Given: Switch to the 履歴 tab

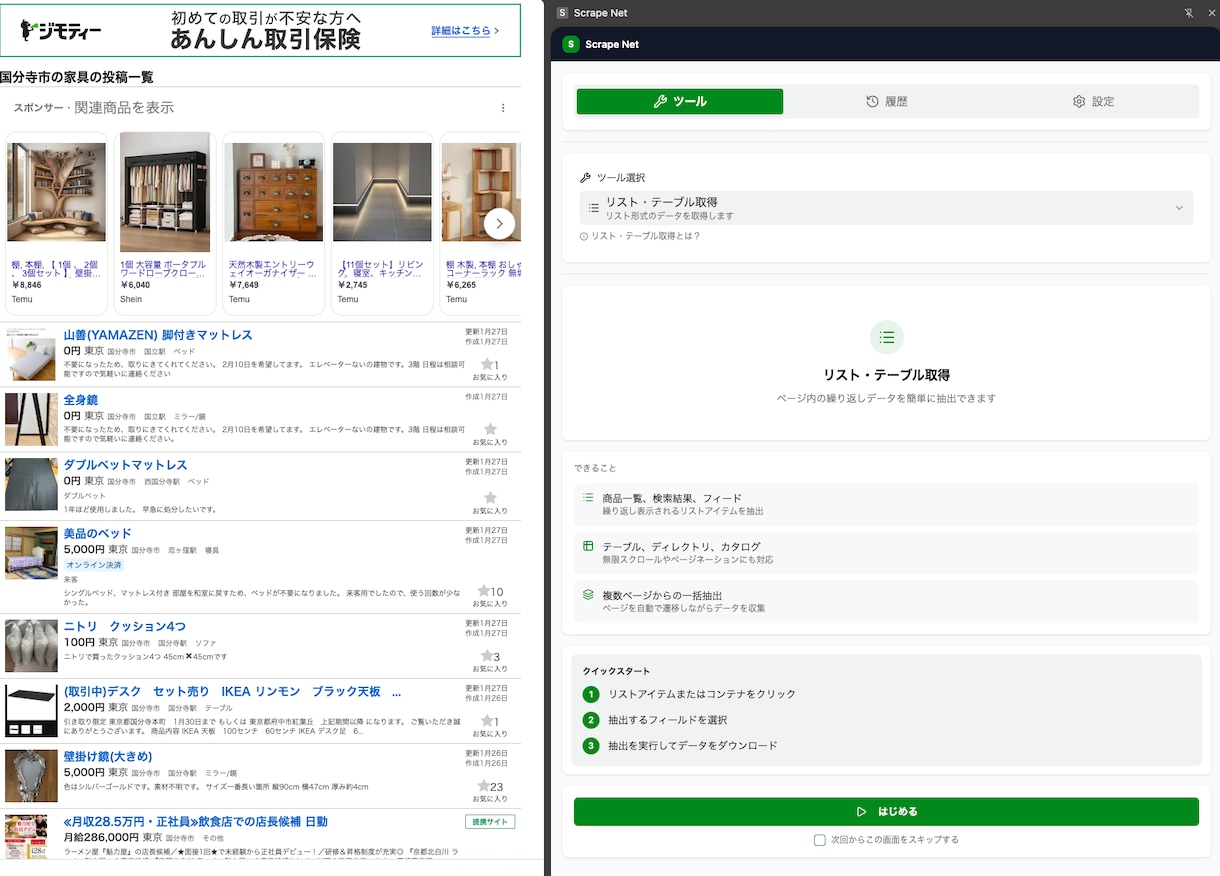Looking at the screenshot, I should 887,101.
